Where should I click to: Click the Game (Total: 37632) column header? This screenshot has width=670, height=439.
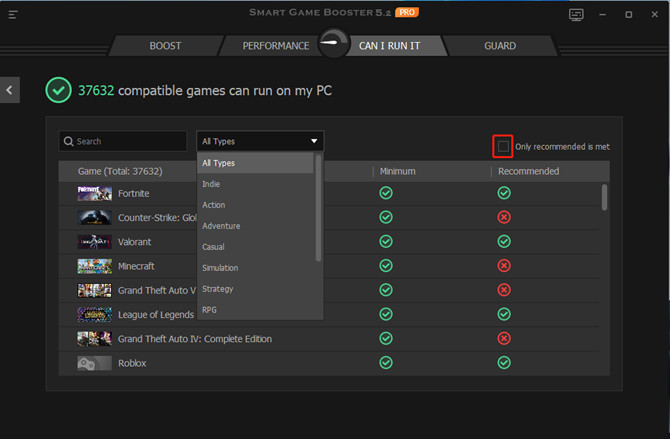pos(120,171)
